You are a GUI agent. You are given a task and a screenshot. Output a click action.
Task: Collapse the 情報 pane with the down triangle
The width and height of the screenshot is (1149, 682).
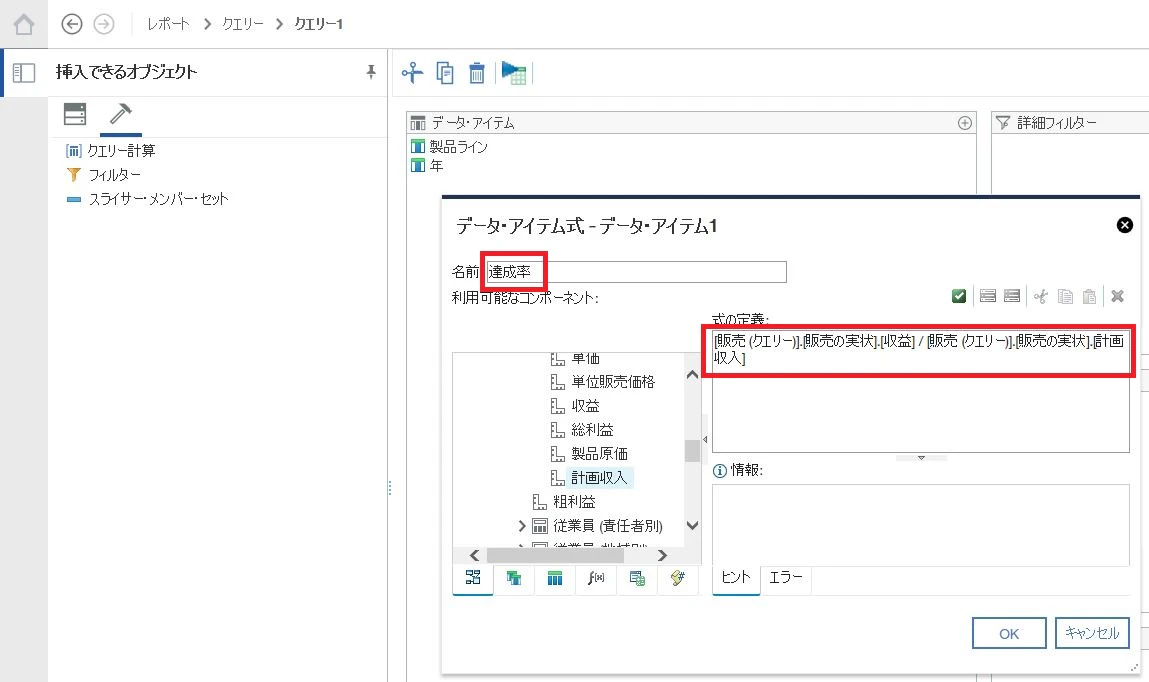921,458
